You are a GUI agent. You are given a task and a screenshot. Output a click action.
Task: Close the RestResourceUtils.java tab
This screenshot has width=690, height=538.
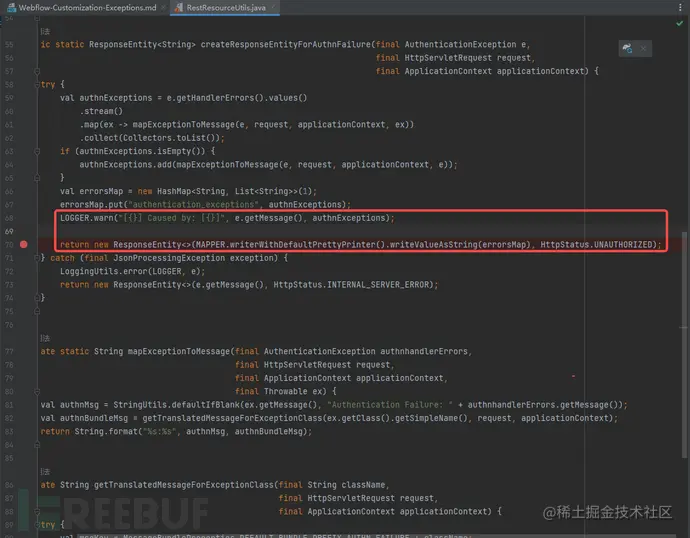click(x=273, y=7)
